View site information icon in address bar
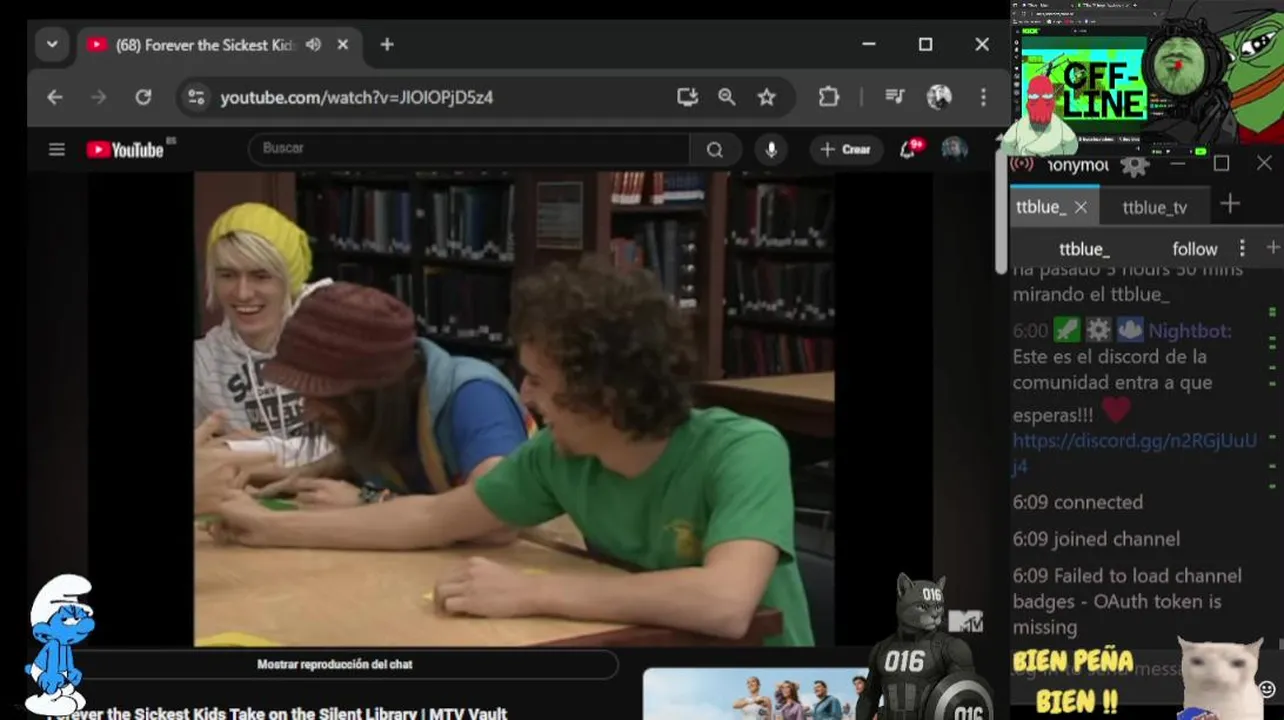This screenshot has width=1284, height=720. [196, 97]
